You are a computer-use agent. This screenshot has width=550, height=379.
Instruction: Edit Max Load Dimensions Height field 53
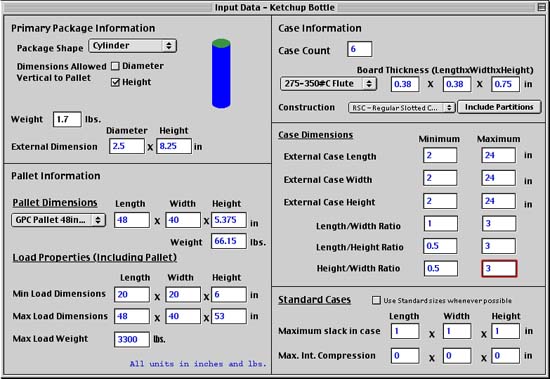(x=229, y=316)
